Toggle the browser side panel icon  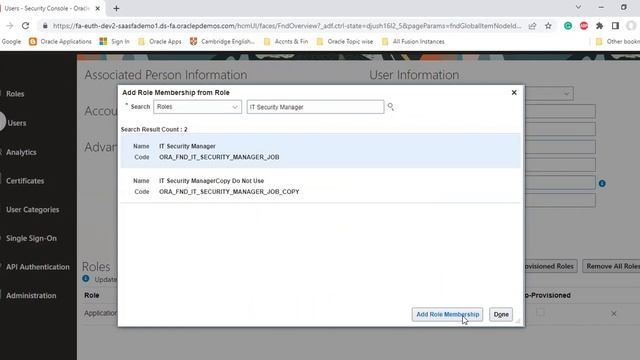click(616, 26)
